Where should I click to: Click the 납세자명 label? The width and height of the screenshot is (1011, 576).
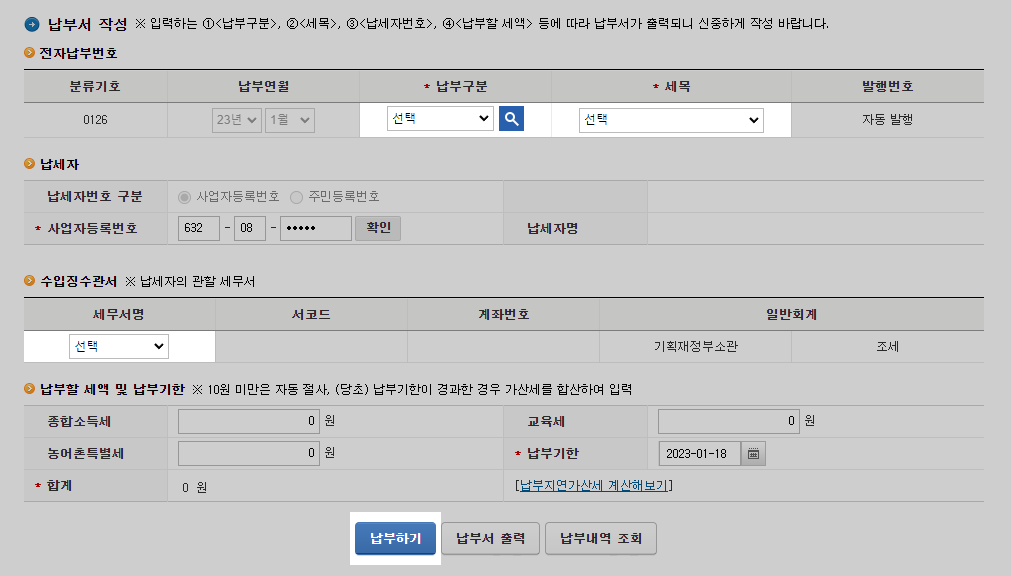click(553, 228)
